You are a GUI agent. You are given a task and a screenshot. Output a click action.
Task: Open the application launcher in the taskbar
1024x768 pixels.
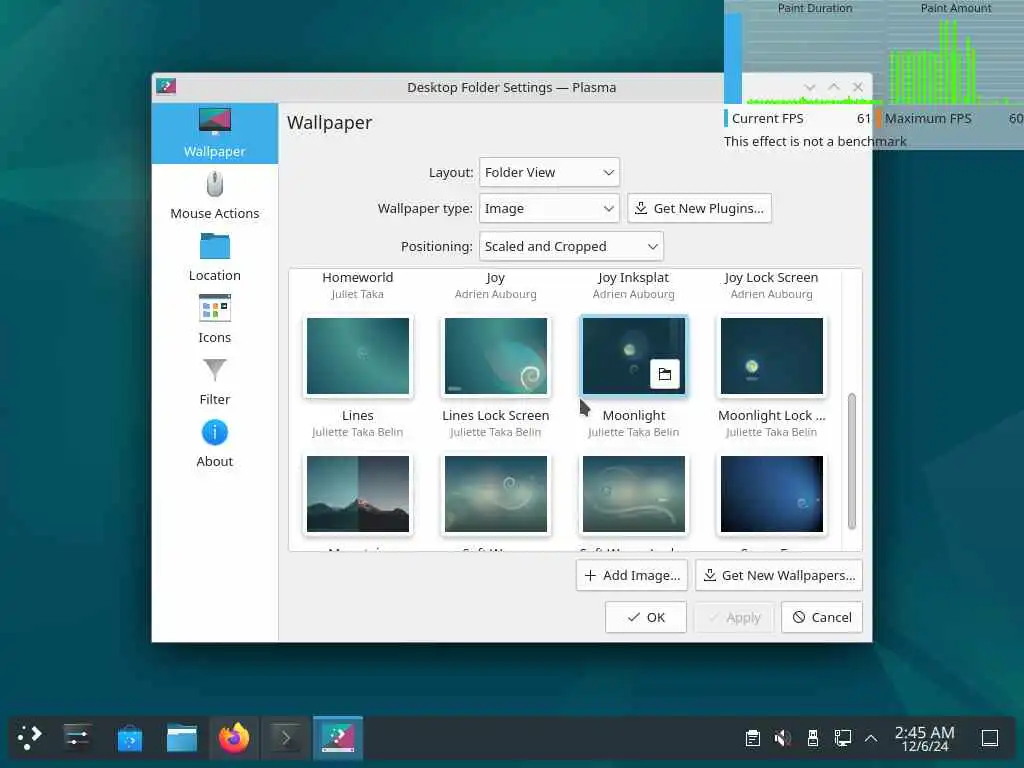click(30, 738)
